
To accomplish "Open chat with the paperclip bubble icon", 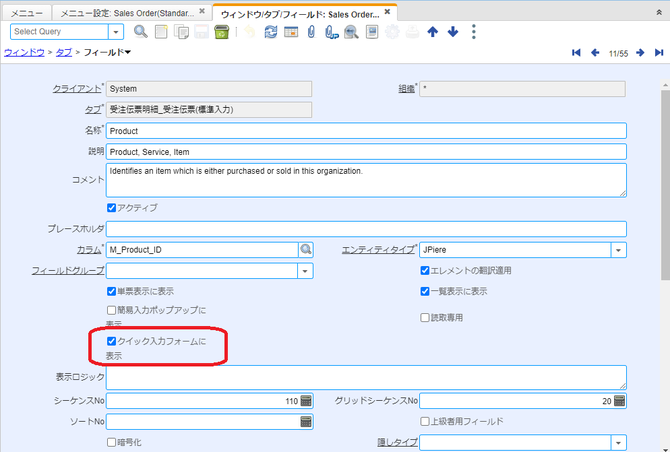I will pyautogui.click(x=332, y=32).
